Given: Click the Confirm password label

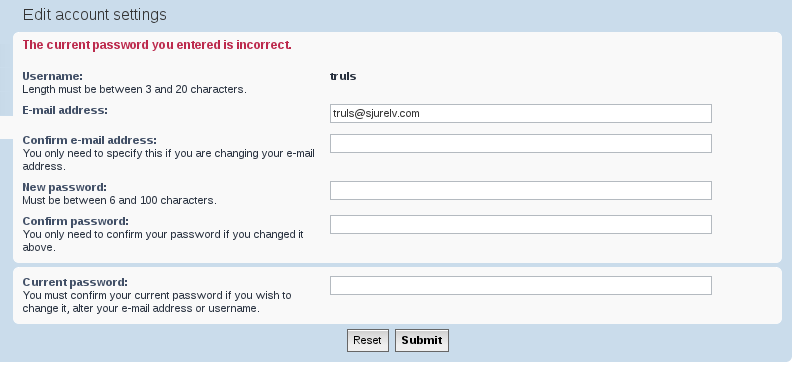Looking at the screenshot, I should 76,221.
